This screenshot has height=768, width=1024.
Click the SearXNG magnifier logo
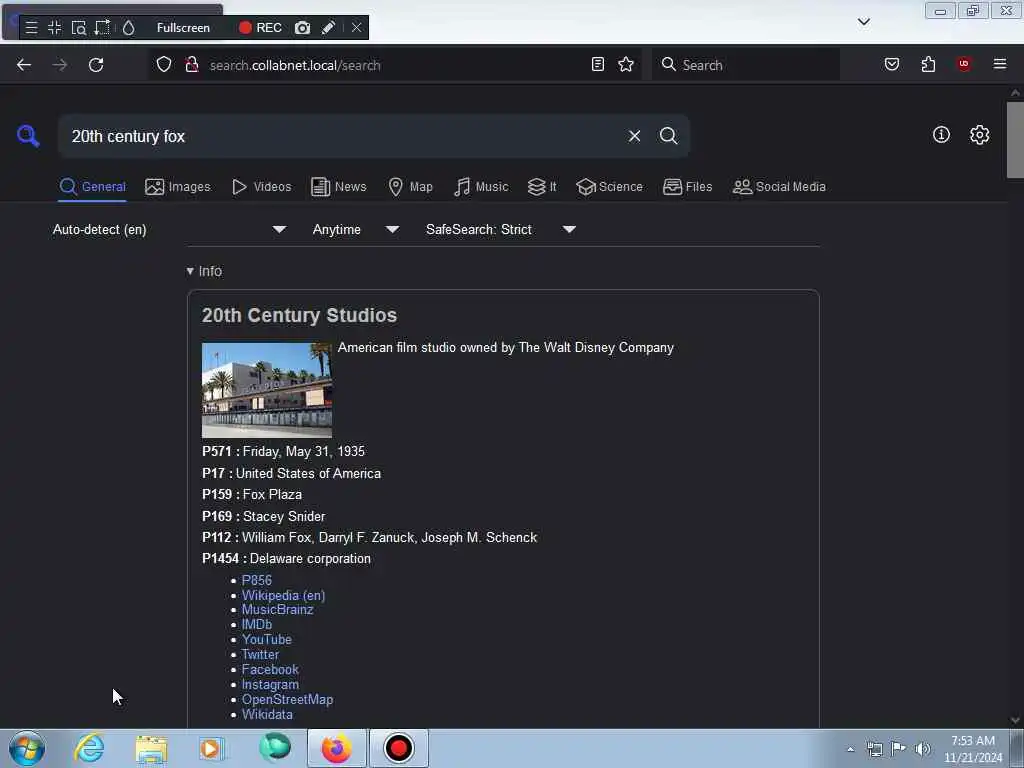(28, 136)
